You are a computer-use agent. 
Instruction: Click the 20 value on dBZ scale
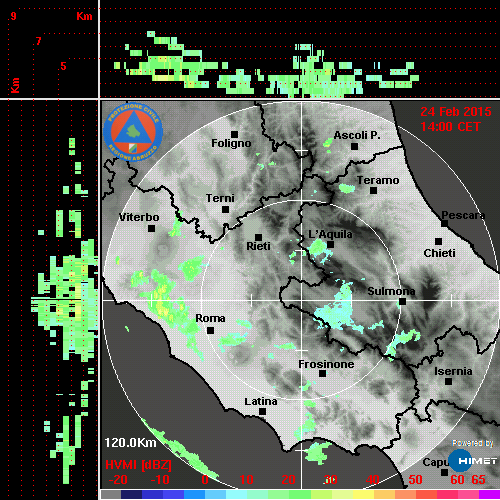pos(288,480)
